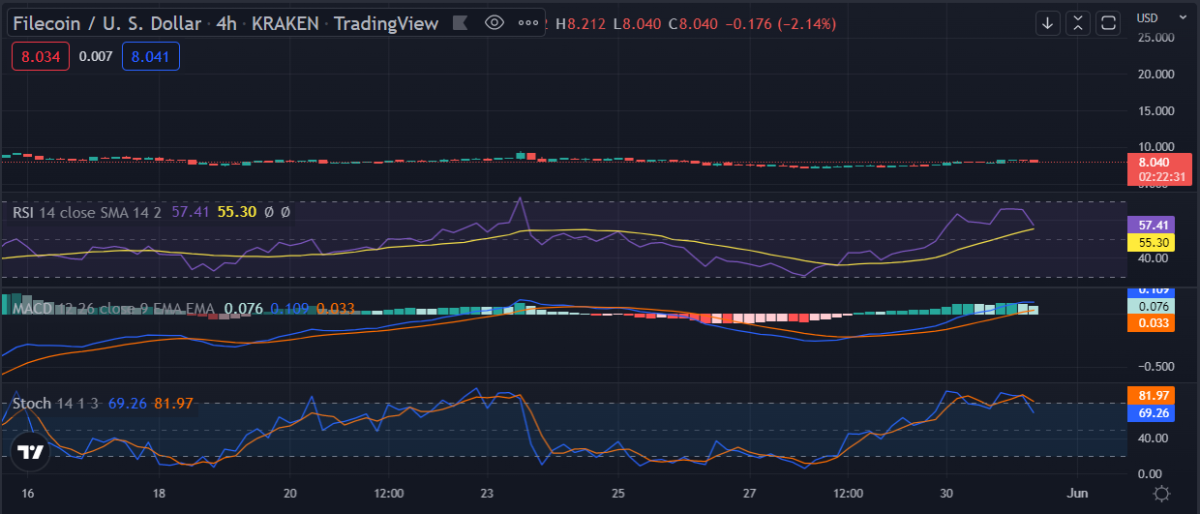1200x514 pixels.
Task: Click the 27 date label on time axis
Action: click(751, 493)
